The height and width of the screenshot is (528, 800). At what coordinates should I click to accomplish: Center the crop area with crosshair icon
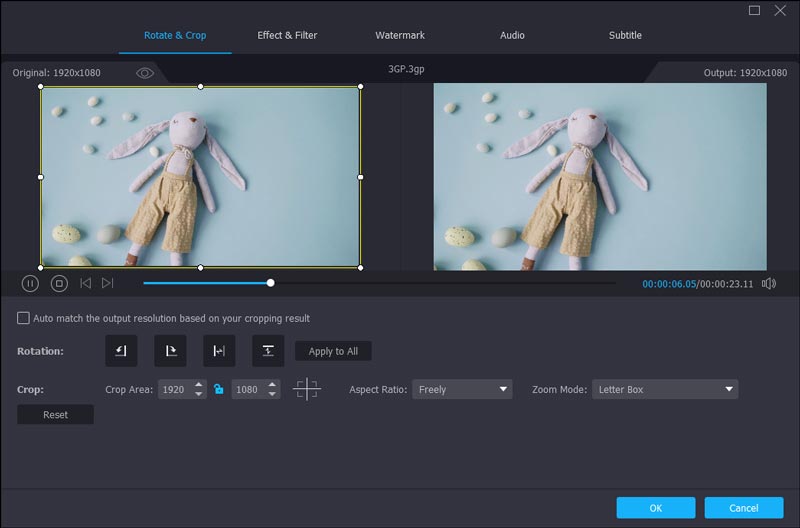307,389
